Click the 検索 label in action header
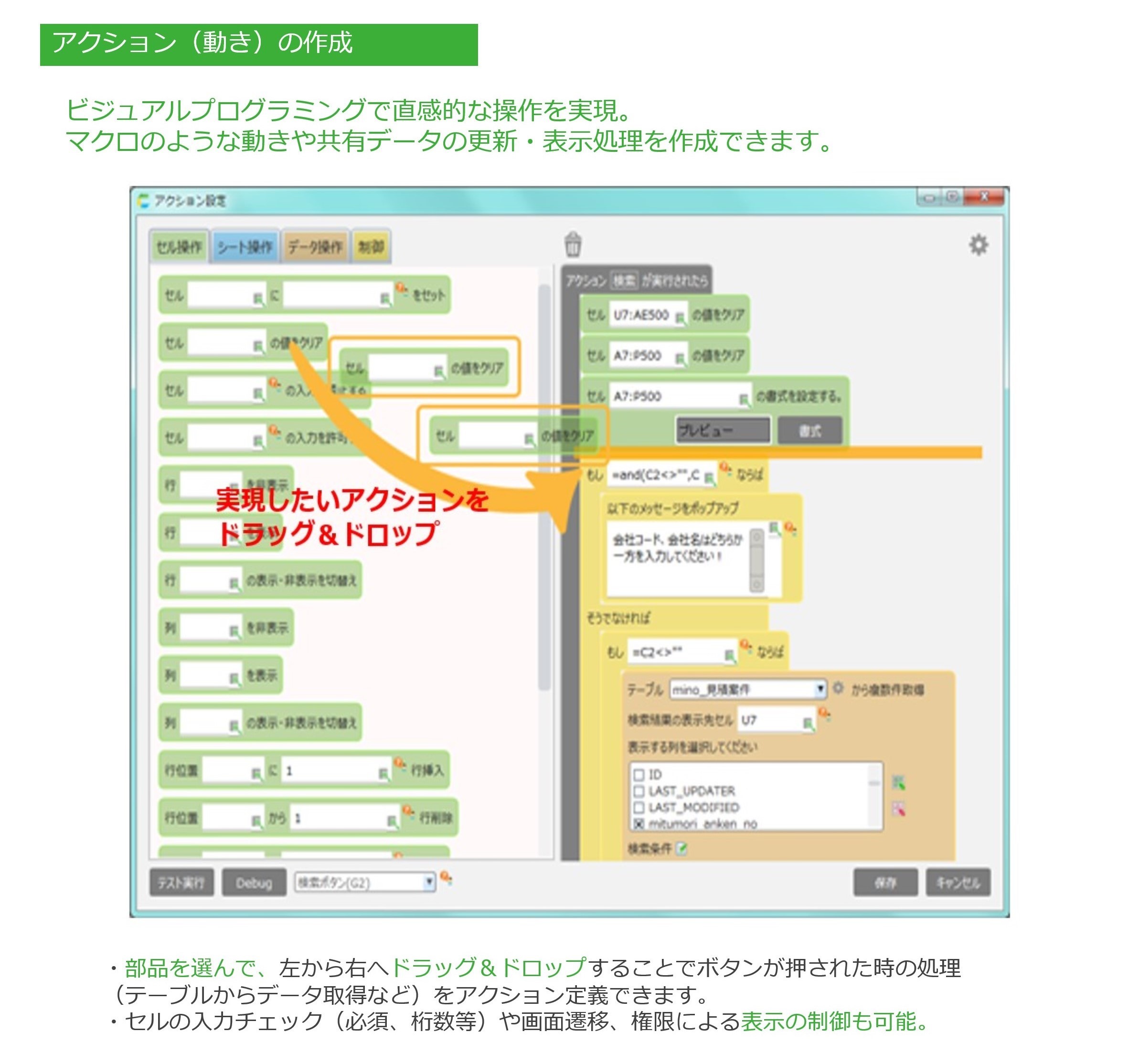The height and width of the screenshot is (1064, 1128). click(x=624, y=280)
